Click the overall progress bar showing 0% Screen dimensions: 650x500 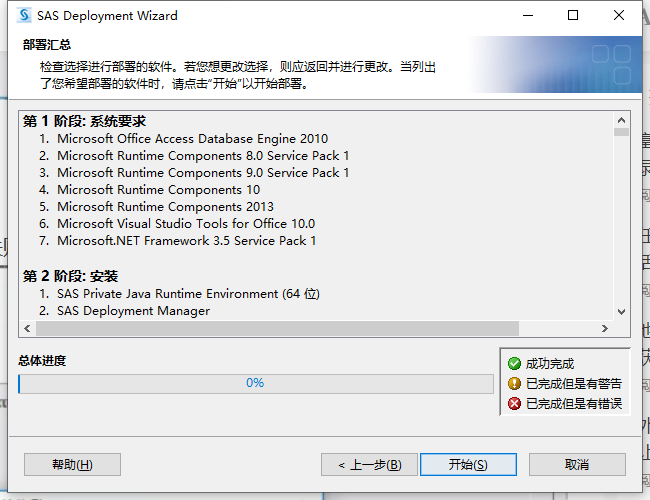pyautogui.click(x=256, y=383)
